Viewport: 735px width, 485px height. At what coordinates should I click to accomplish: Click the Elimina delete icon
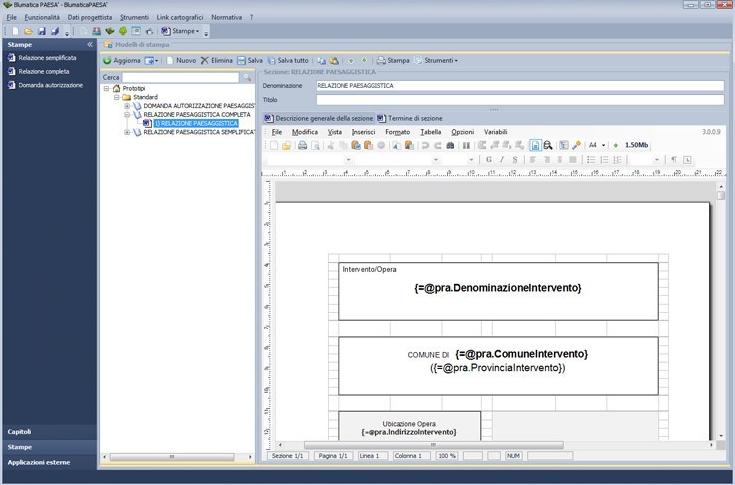tap(204, 60)
